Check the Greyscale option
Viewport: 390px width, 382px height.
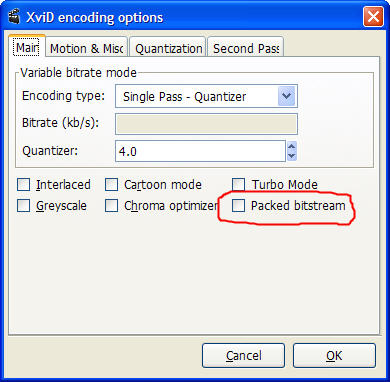pyautogui.click(x=23, y=206)
